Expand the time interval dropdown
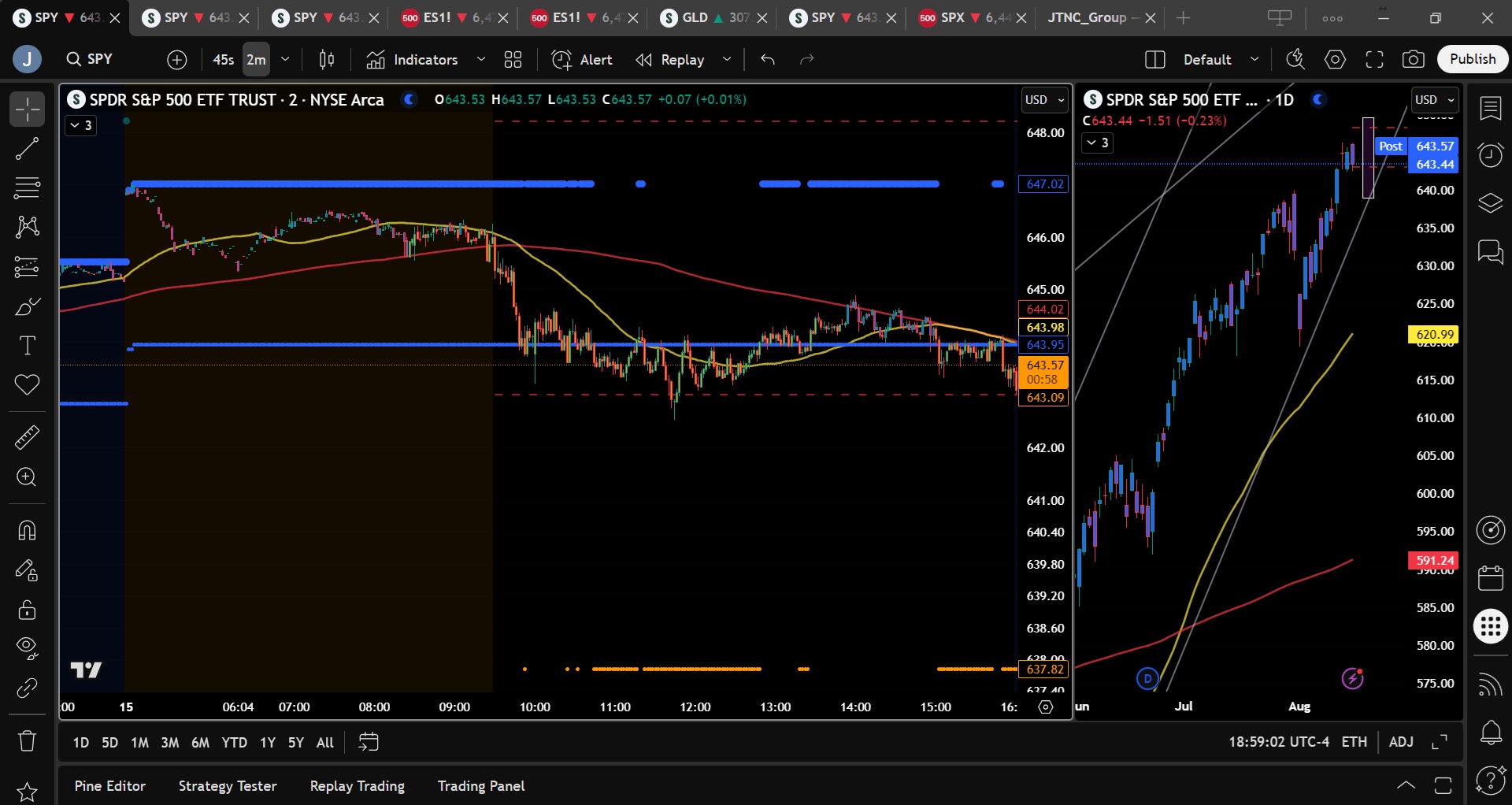1512x805 pixels. 285,60
